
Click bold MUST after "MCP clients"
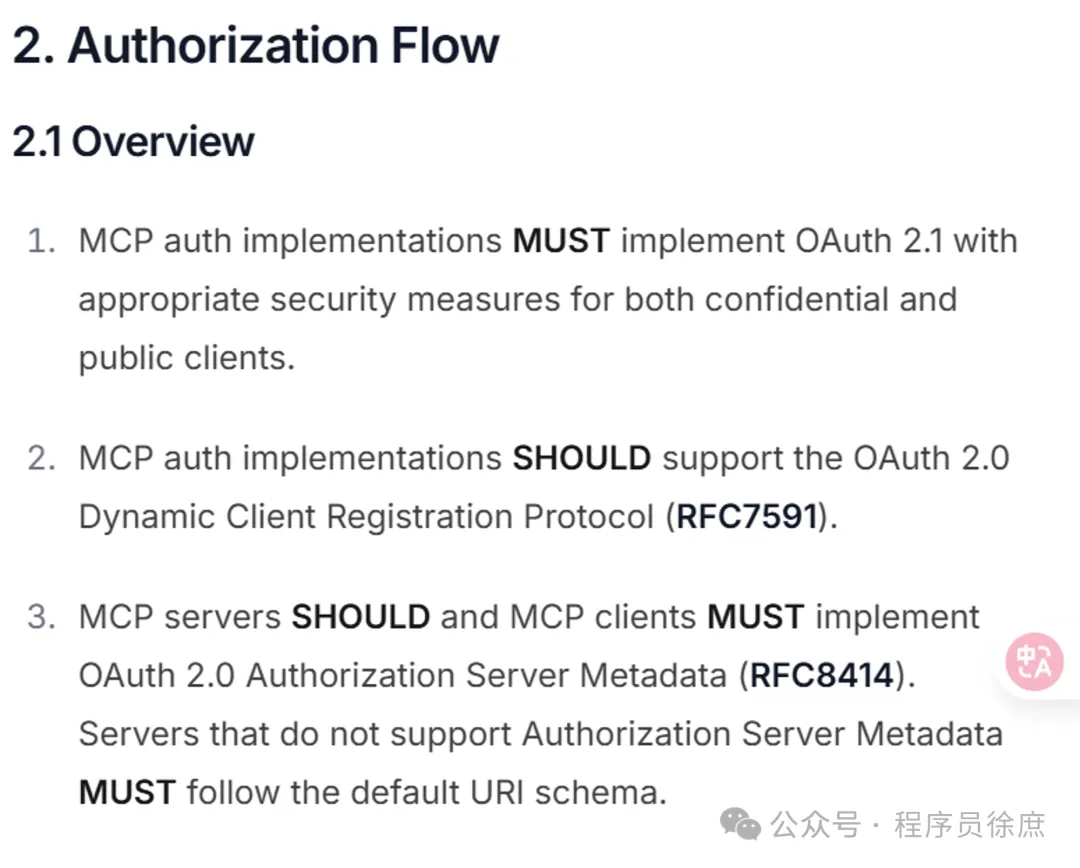[x=755, y=617]
